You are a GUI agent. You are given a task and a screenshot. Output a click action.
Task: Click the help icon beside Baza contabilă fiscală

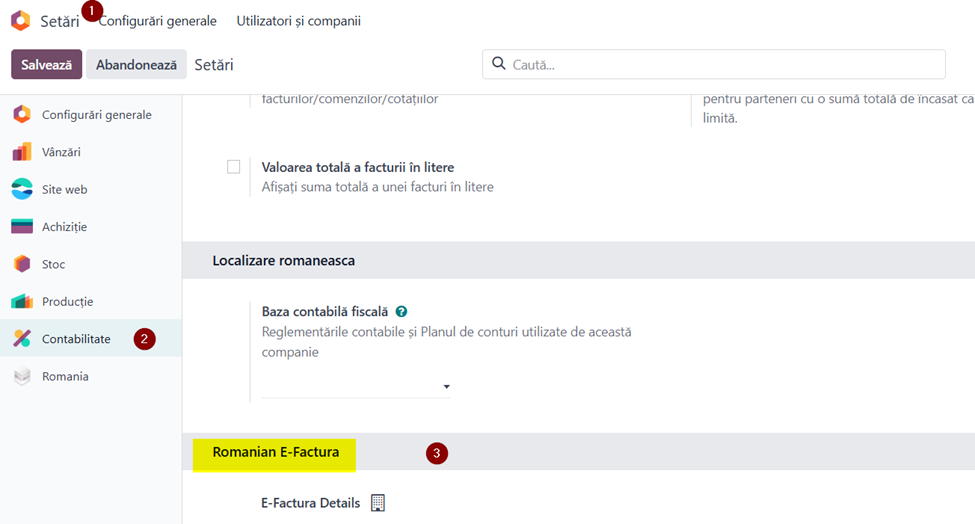click(x=402, y=311)
